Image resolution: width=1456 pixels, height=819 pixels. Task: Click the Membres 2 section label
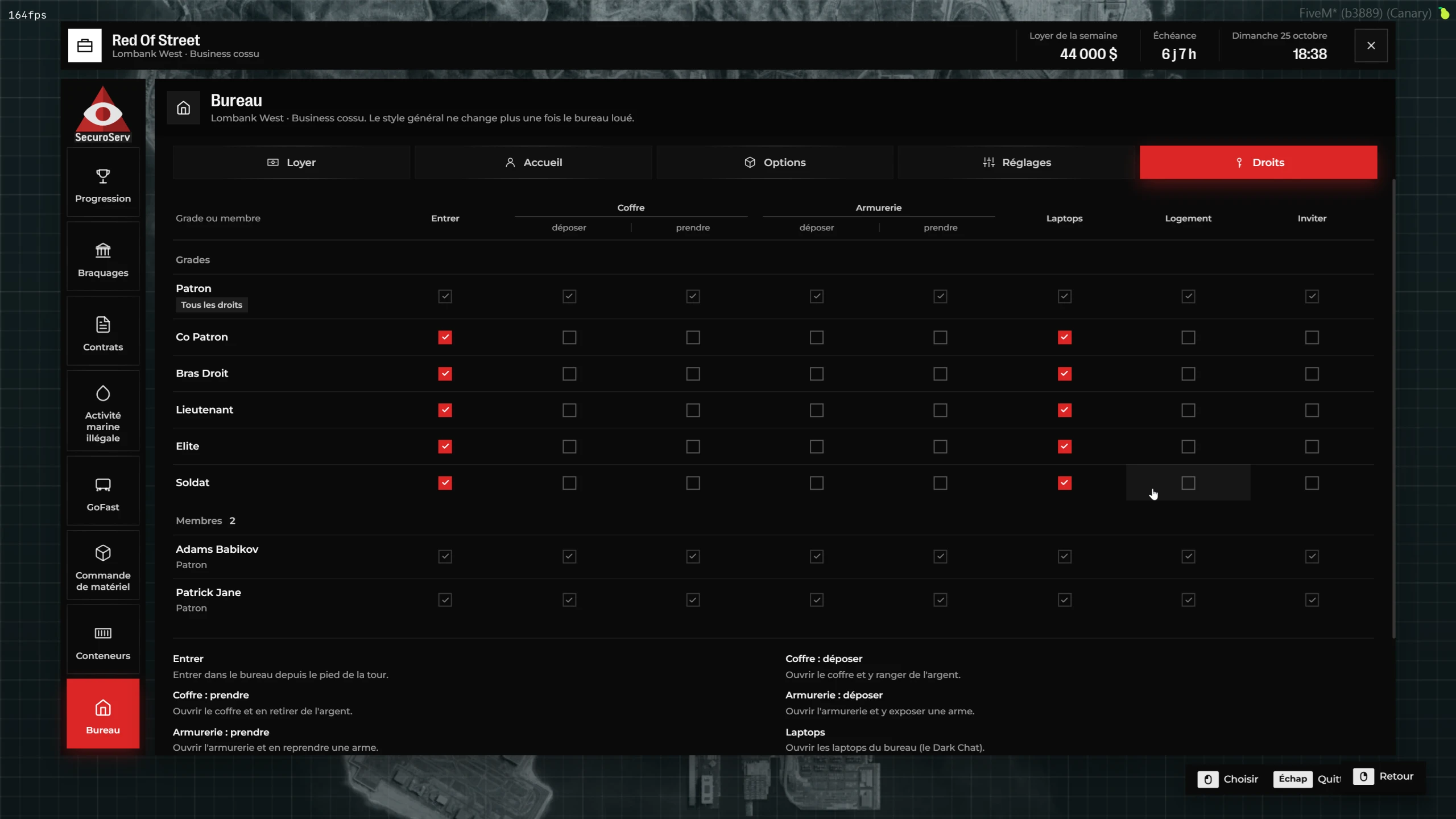point(205,521)
